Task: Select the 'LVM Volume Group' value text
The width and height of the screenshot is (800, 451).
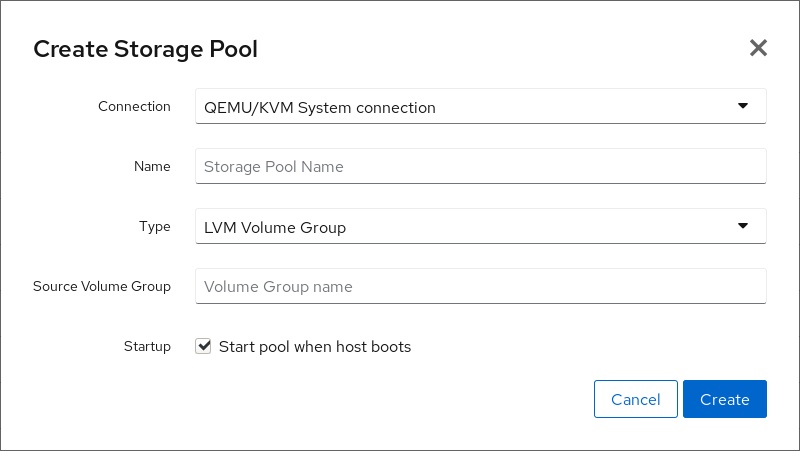Action: point(275,228)
